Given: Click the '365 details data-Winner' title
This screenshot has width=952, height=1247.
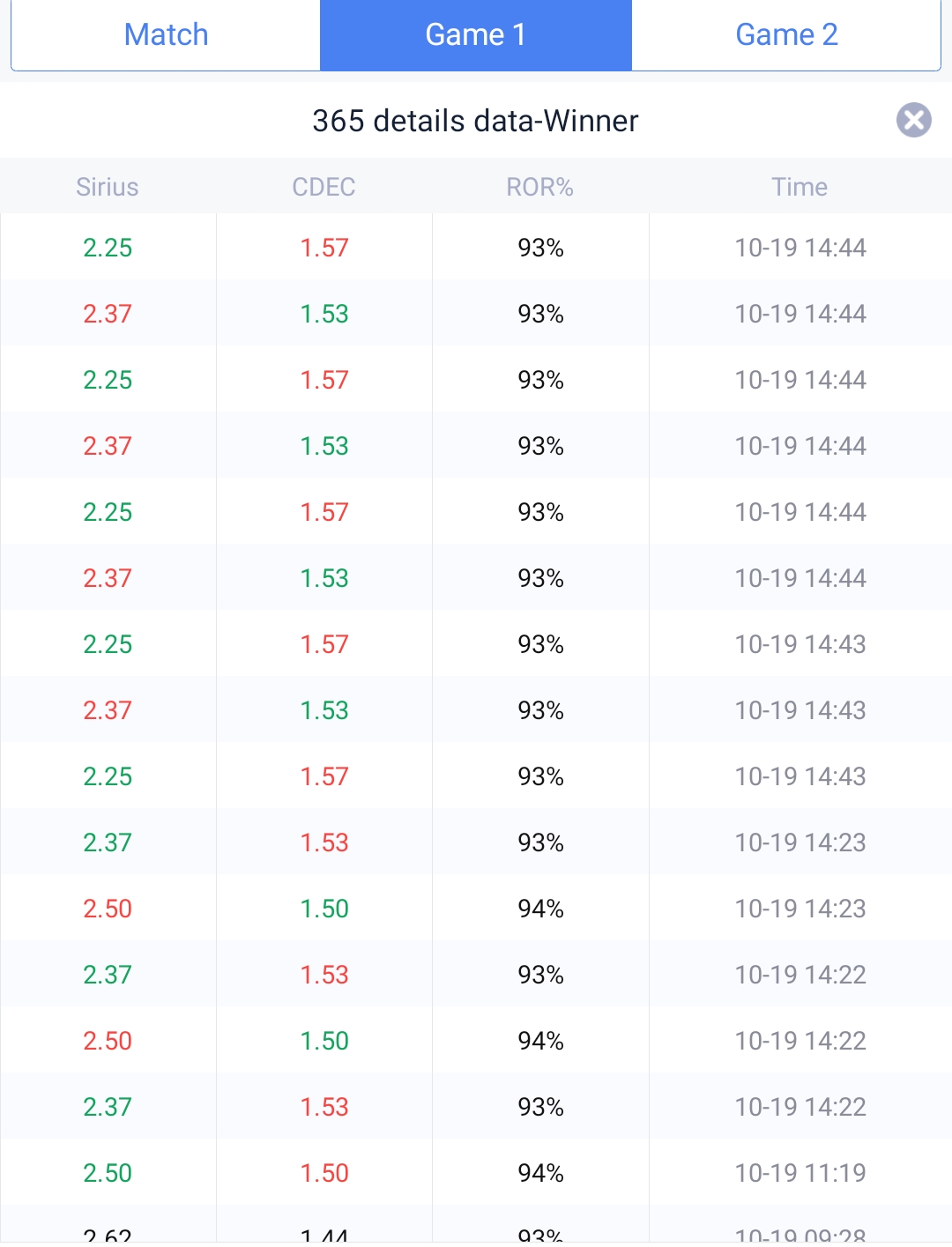Looking at the screenshot, I should [x=475, y=121].
